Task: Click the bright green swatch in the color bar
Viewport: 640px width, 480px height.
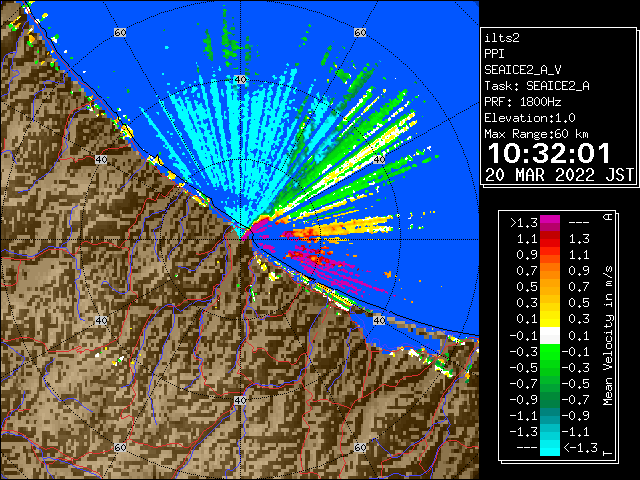Action: [x=550, y=352]
